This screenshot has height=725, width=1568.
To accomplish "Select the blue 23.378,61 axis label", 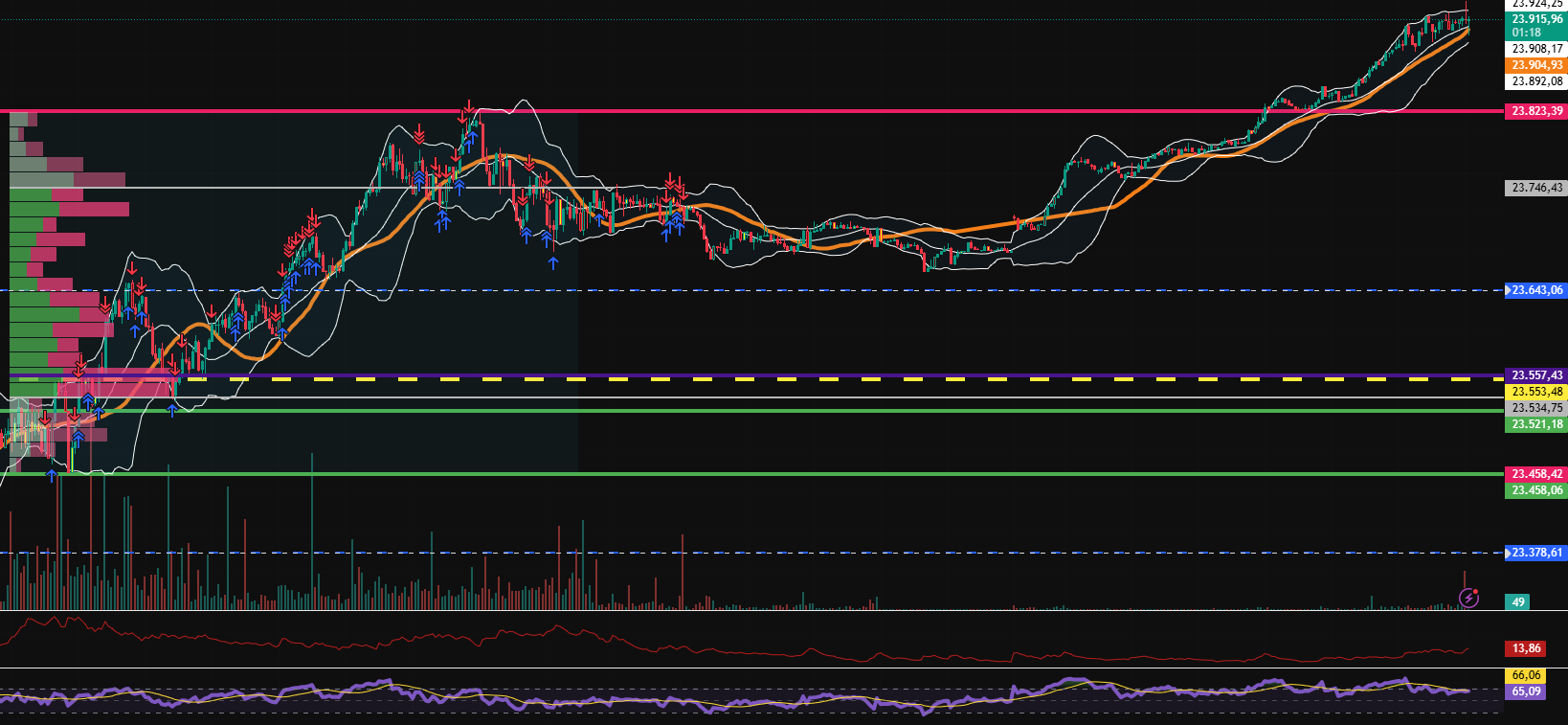I will point(1536,553).
